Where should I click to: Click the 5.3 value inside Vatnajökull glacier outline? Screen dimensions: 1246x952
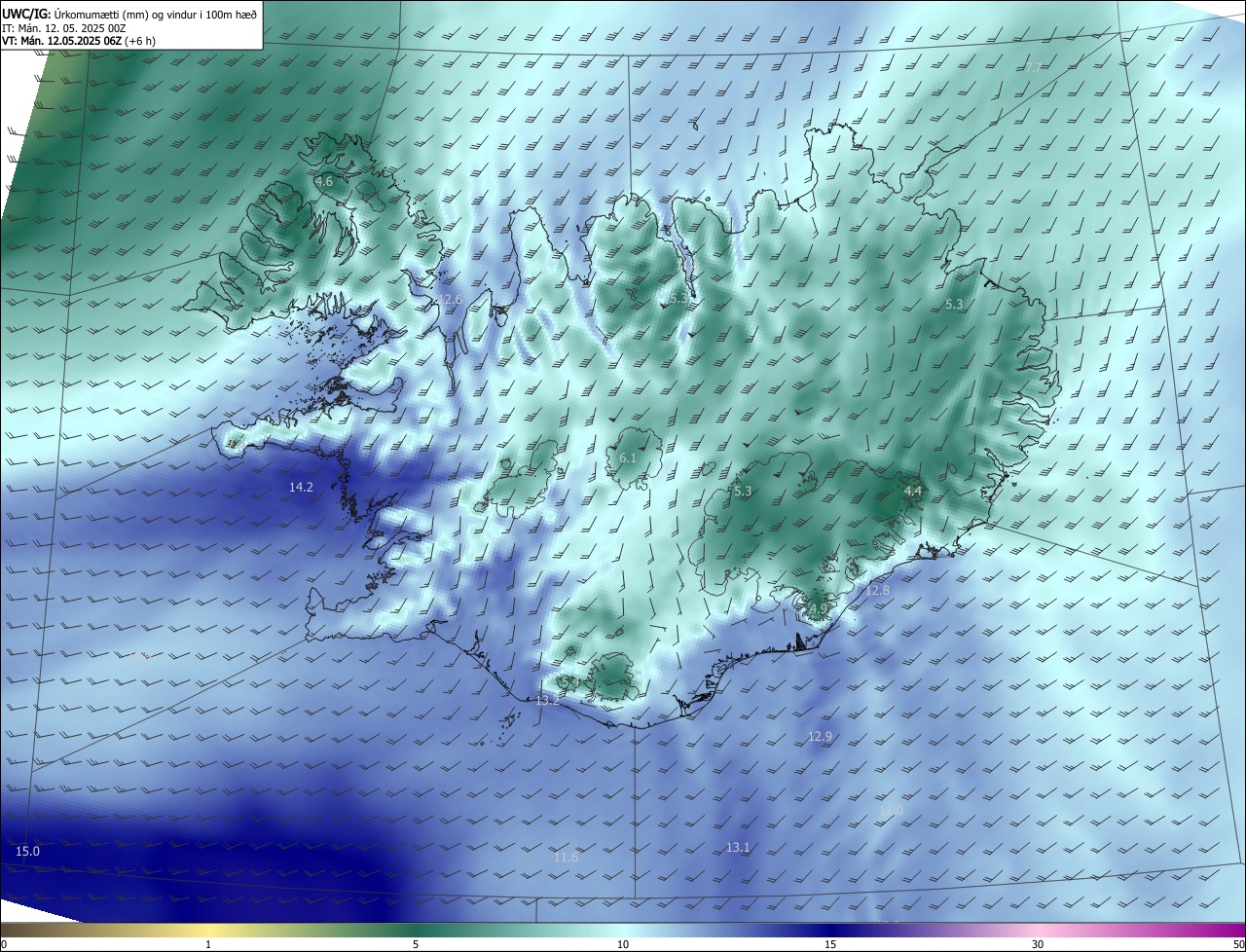click(743, 492)
